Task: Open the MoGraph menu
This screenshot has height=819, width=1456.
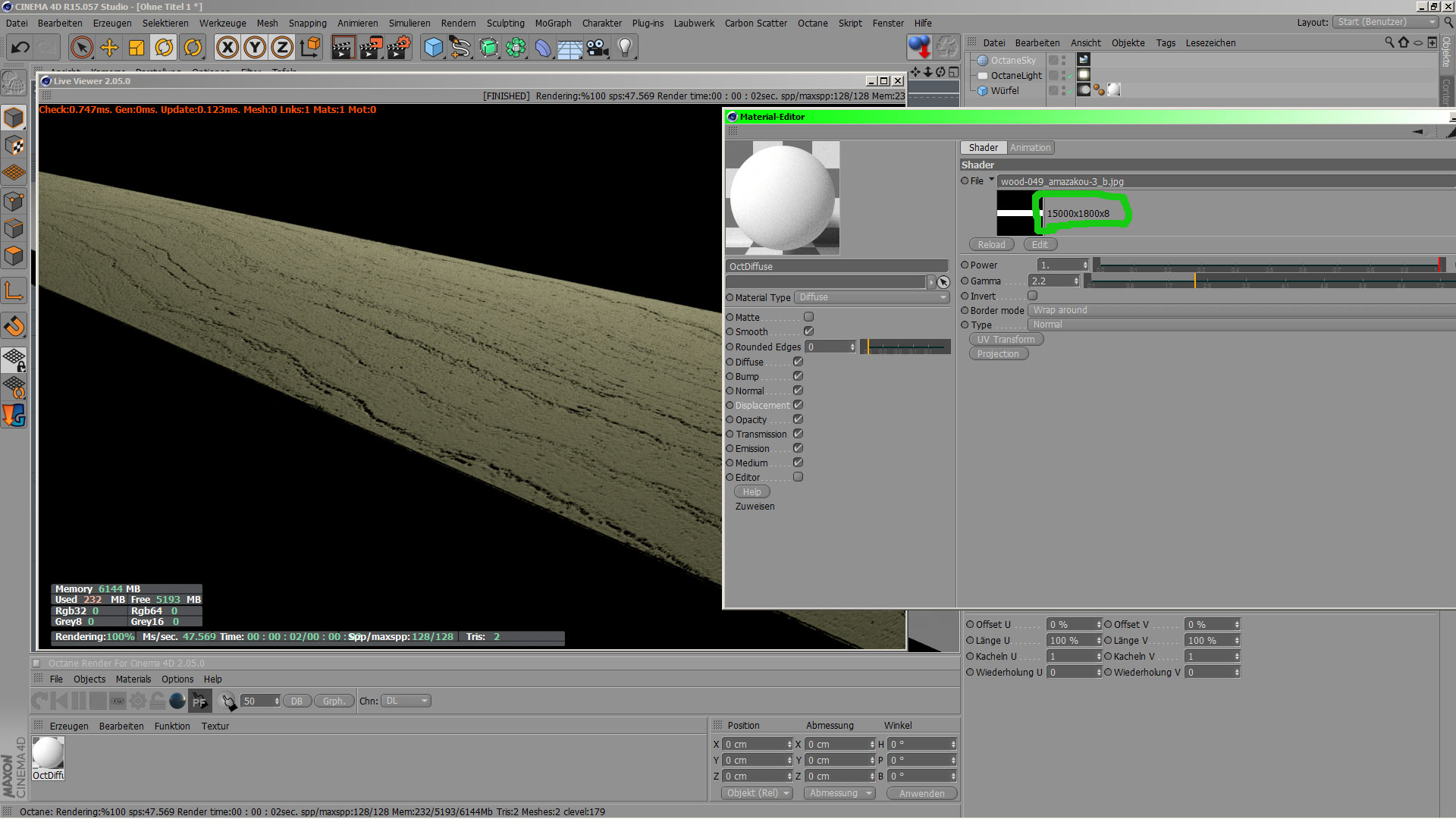Action: [x=553, y=24]
